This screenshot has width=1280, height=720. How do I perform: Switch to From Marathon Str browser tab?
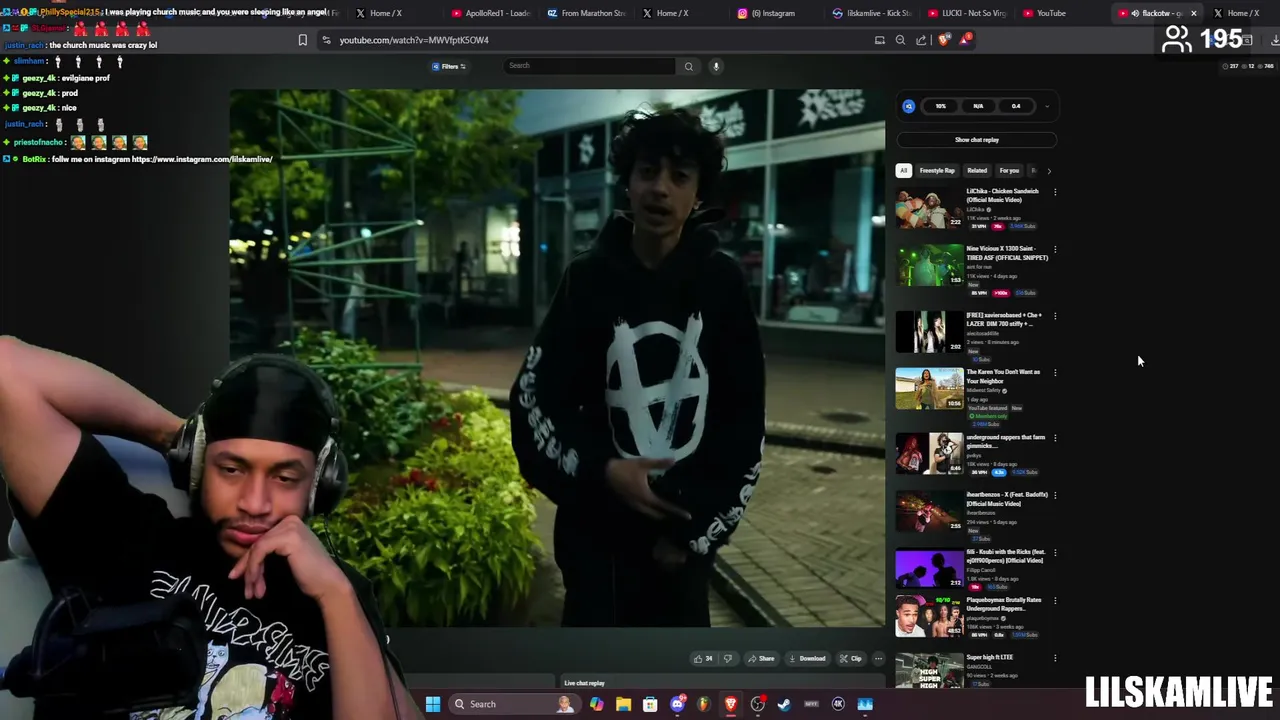(x=586, y=13)
